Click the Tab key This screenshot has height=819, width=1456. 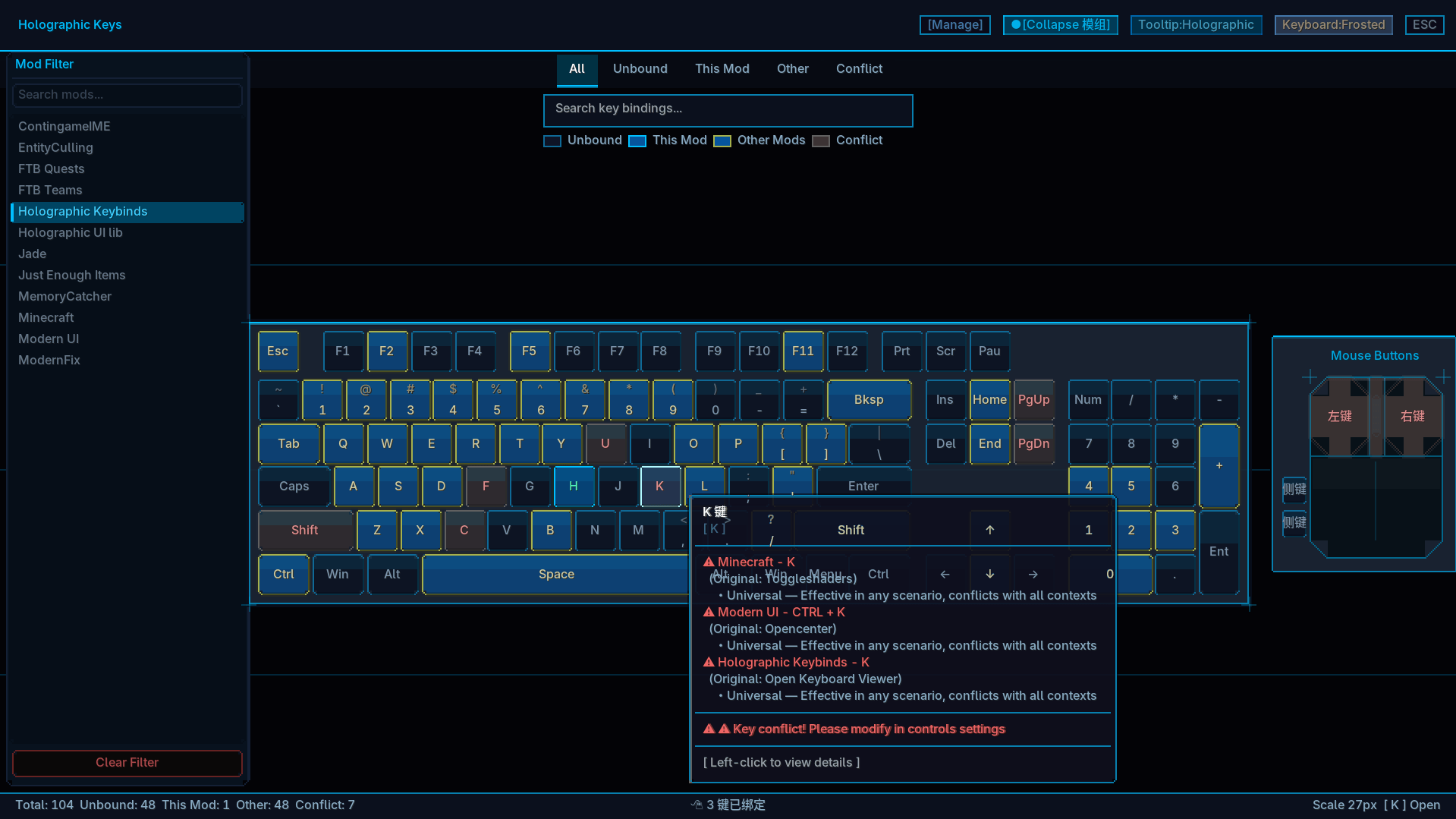click(288, 444)
